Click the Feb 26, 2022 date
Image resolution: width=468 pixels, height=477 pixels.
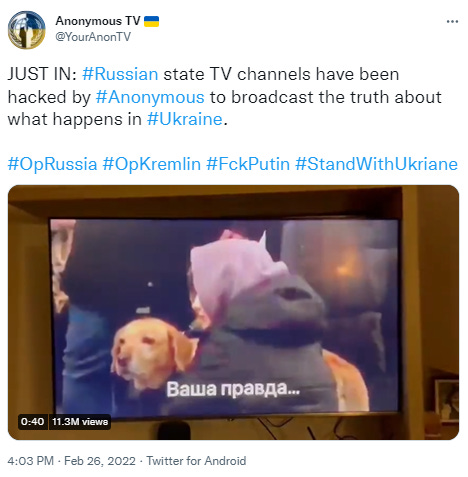(100, 461)
